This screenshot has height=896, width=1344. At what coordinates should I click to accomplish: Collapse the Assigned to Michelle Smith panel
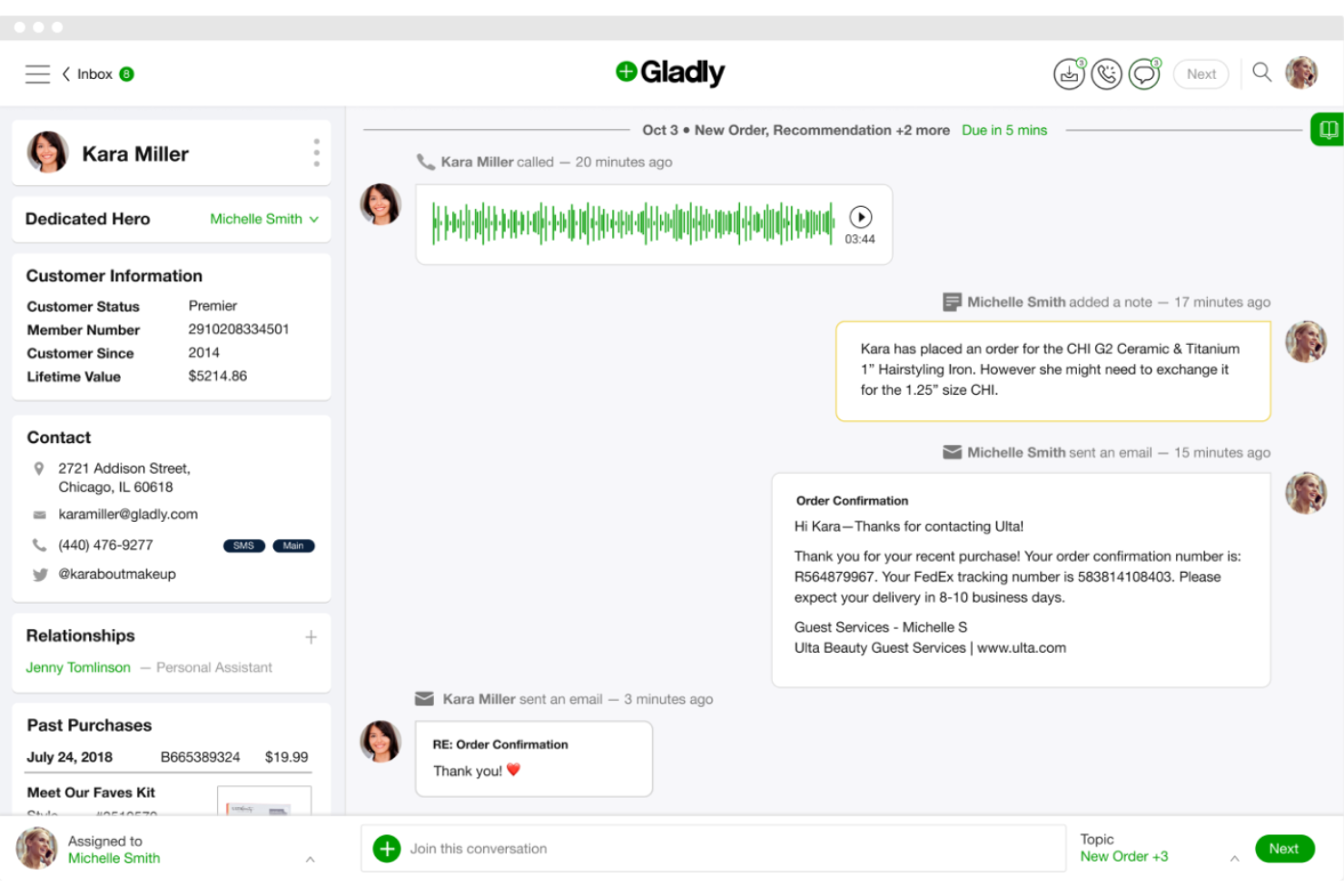[x=311, y=858]
